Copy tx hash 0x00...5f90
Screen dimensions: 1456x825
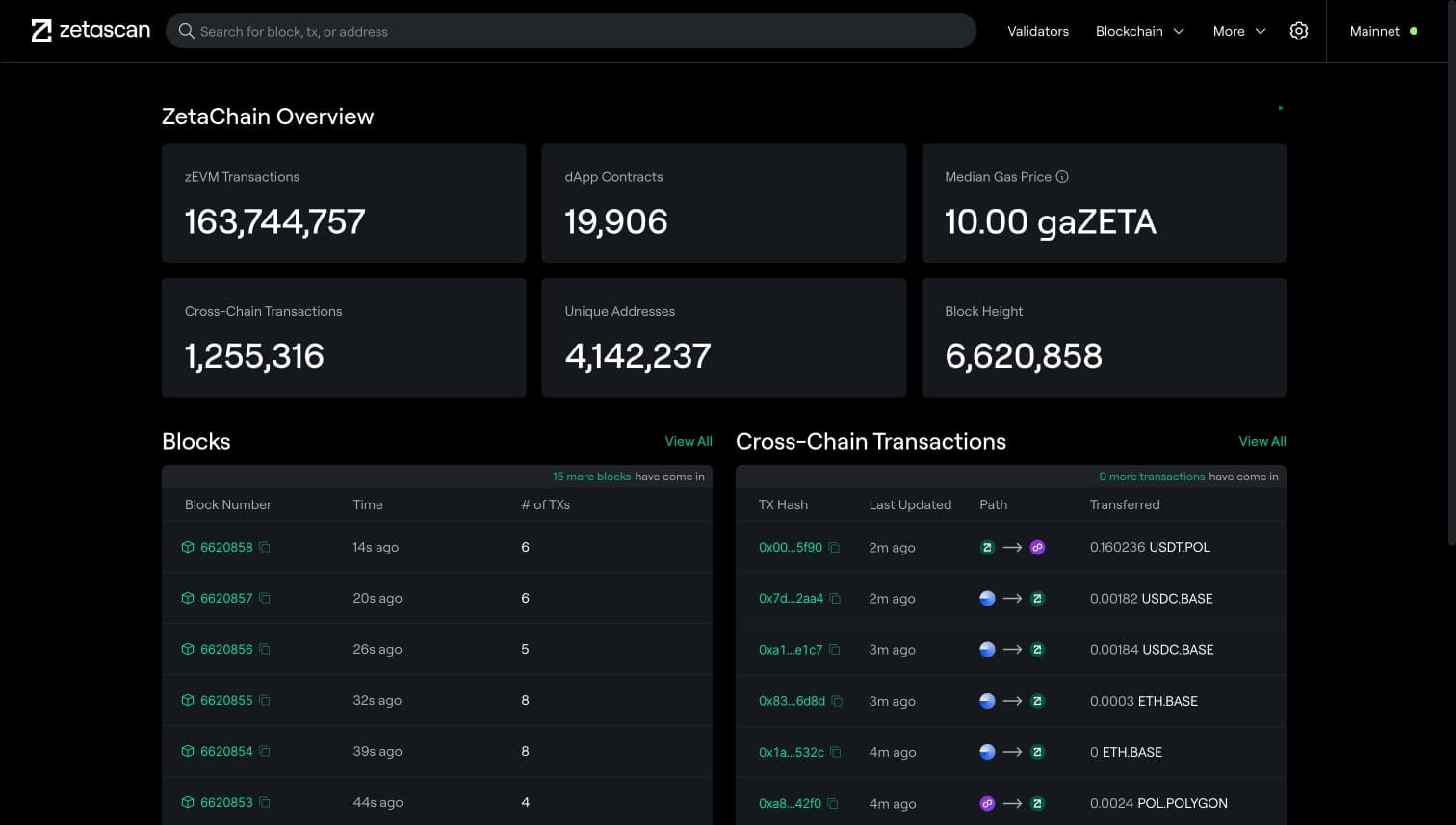pos(835,547)
